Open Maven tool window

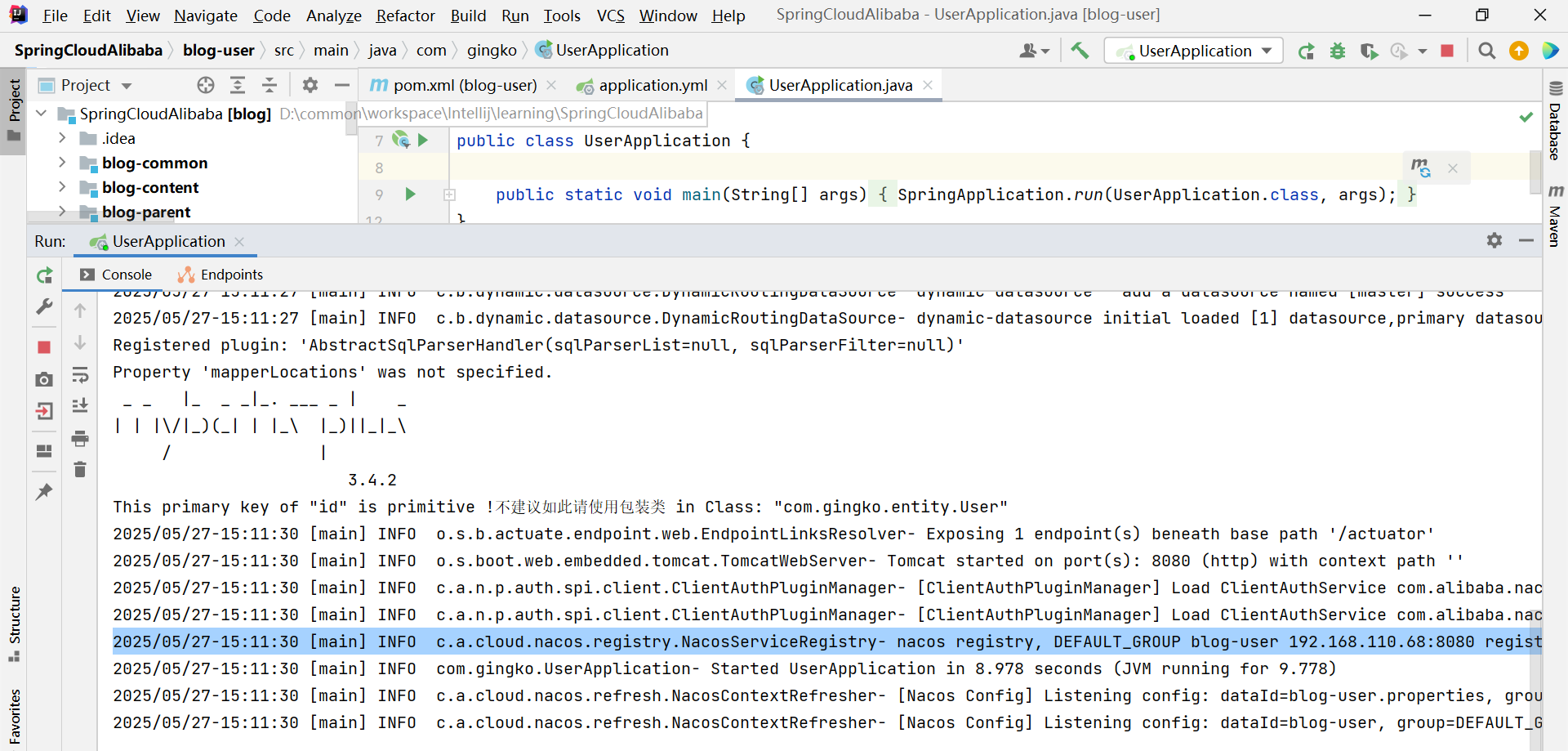(x=1555, y=216)
